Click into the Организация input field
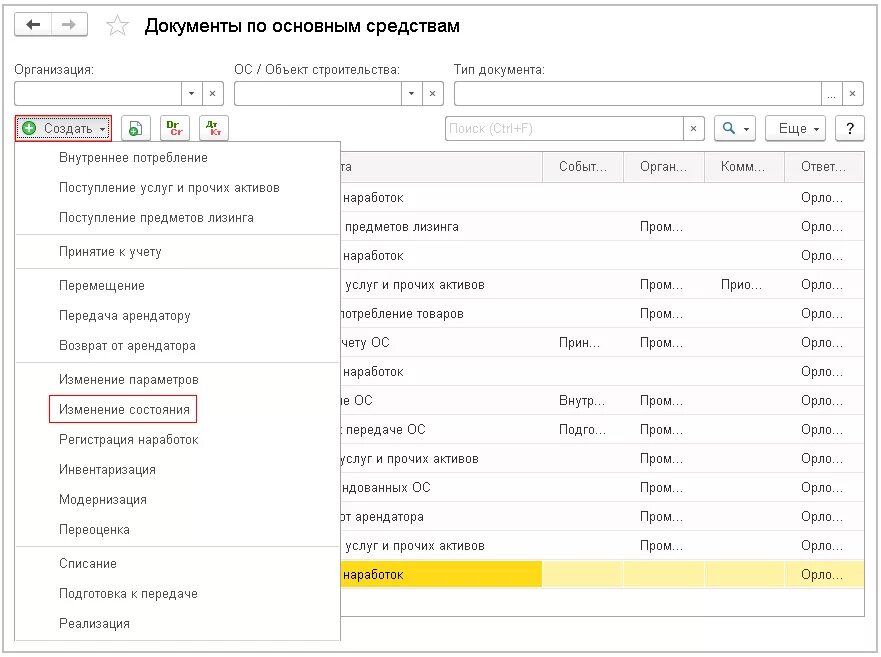The height and width of the screenshot is (657, 881). [x=98, y=93]
